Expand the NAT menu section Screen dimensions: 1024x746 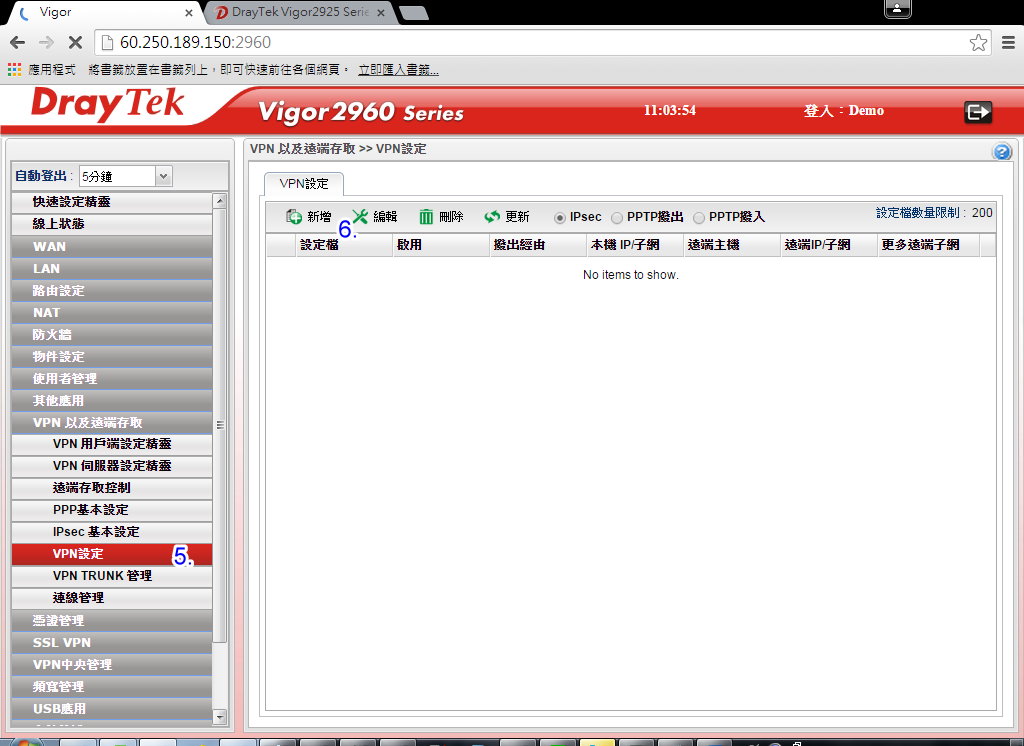click(x=112, y=313)
